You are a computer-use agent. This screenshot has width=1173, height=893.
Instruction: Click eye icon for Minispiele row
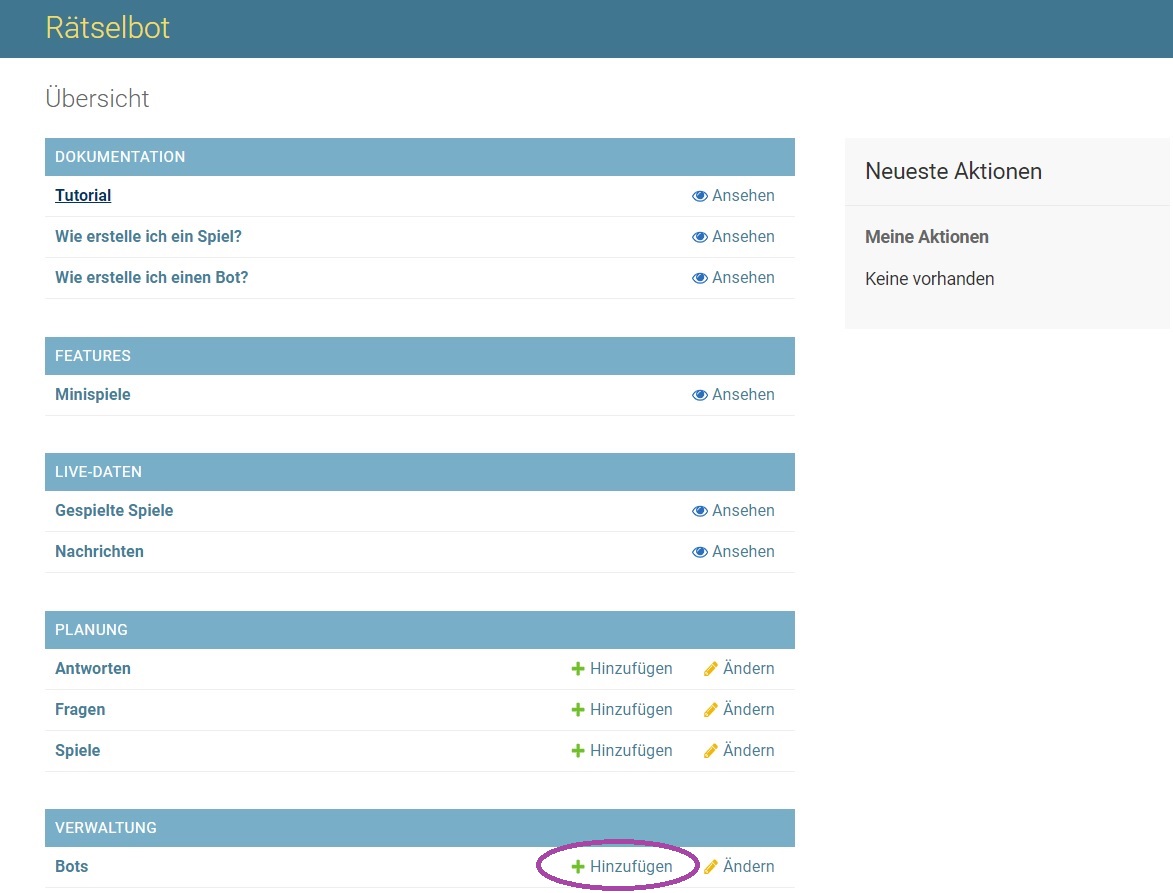point(699,395)
